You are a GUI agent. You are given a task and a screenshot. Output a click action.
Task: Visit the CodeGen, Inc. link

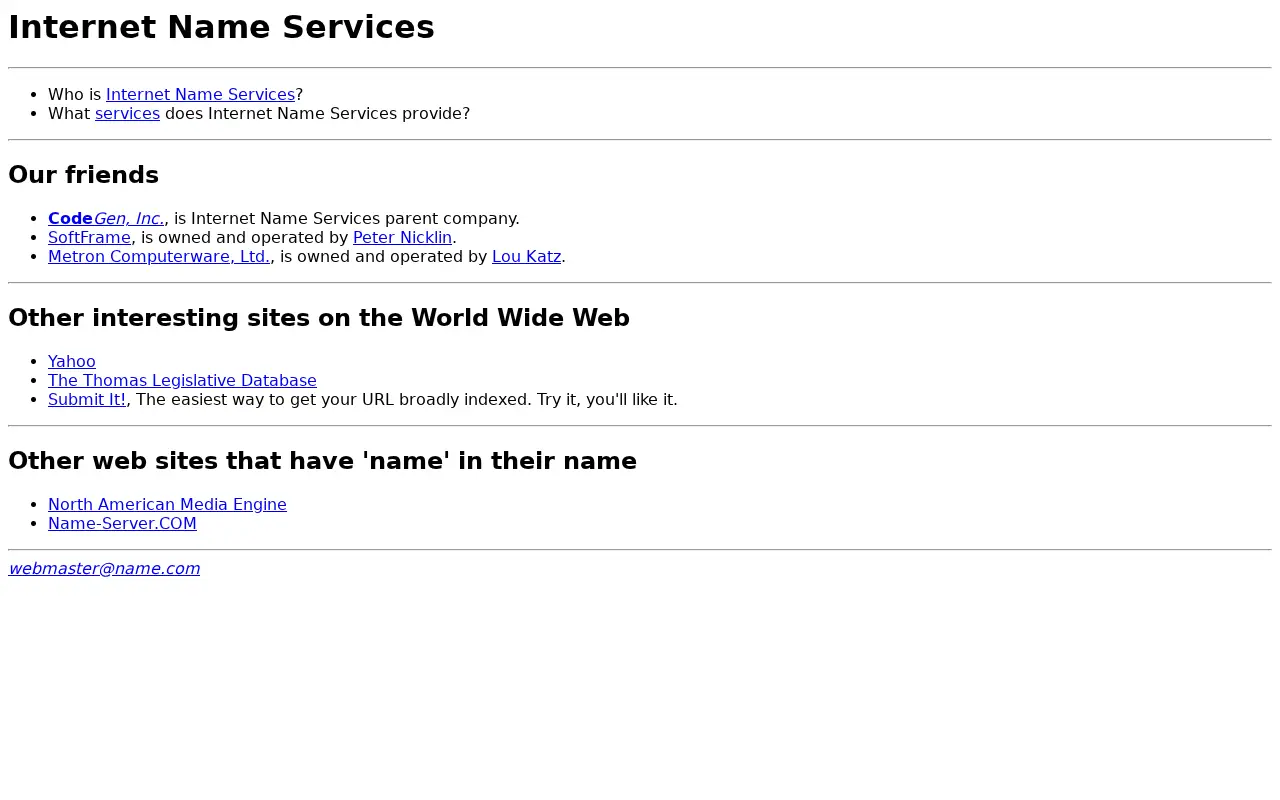click(x=106, y=219)
